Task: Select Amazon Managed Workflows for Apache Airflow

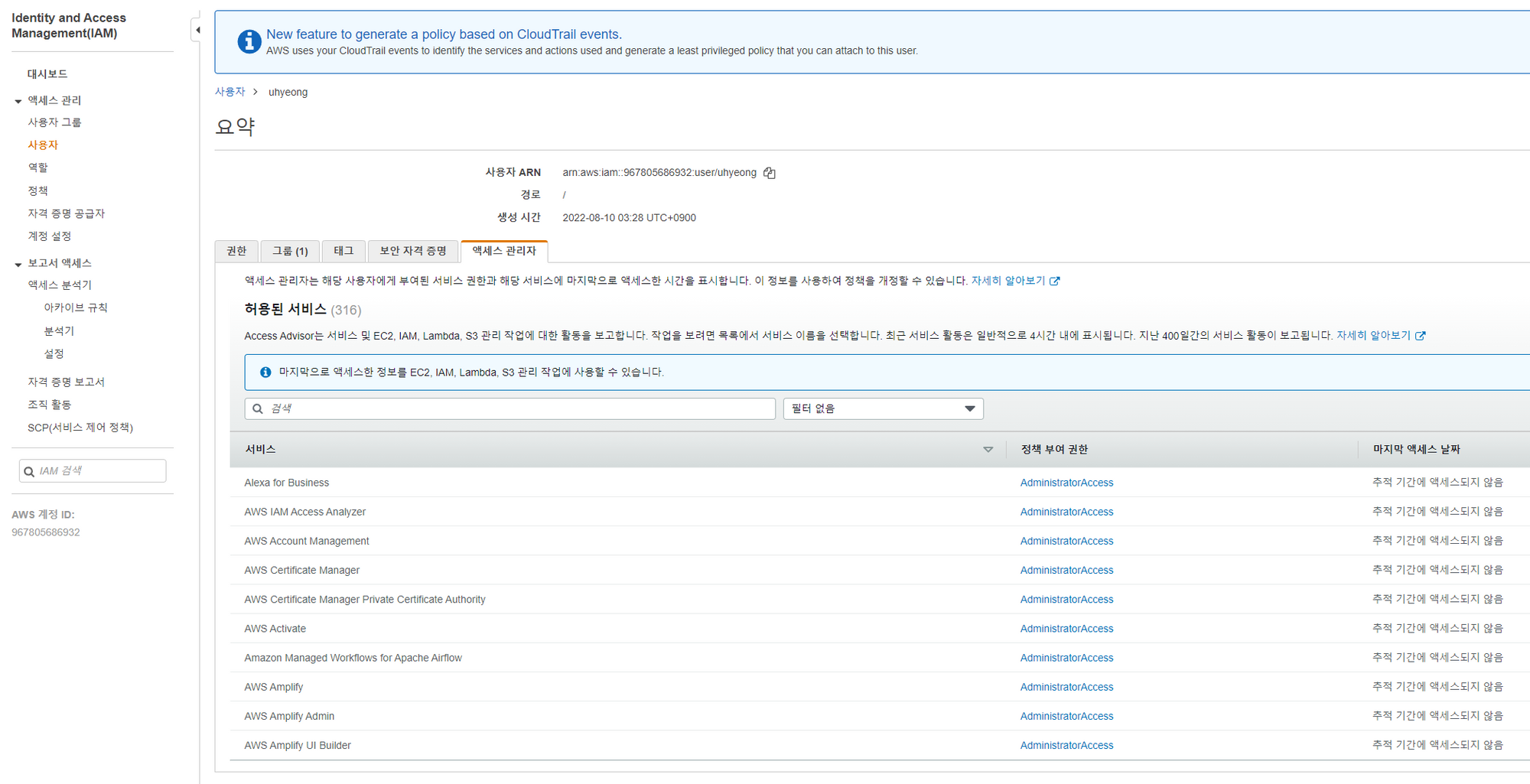Action: [x=353, y=658]
